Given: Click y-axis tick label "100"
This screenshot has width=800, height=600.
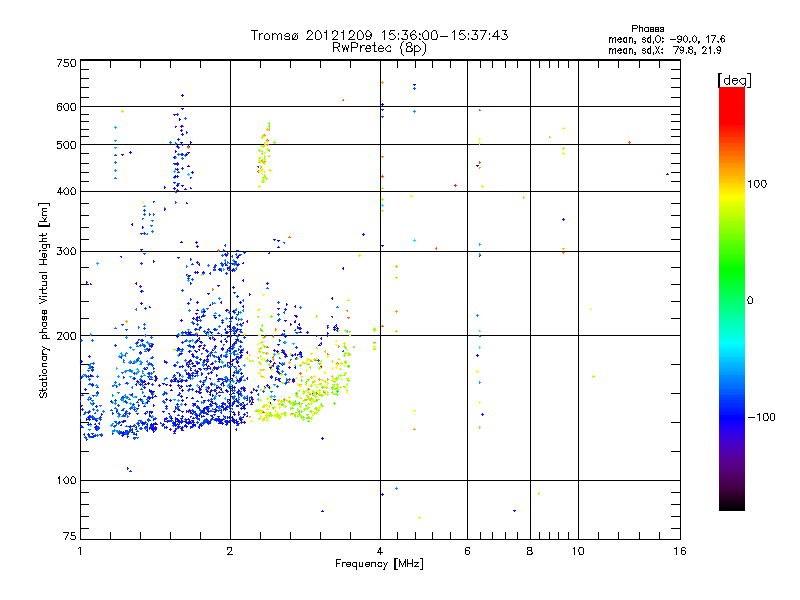Looking at the screenshot, I should tap(66, 481).
